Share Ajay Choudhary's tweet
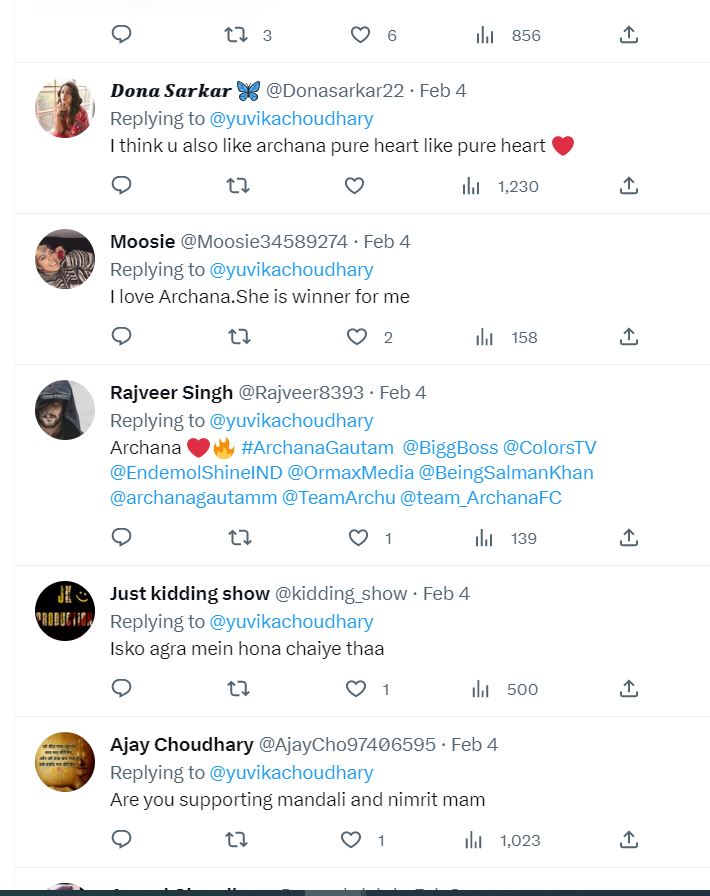 pyautogui.click(x=628, y=840)
